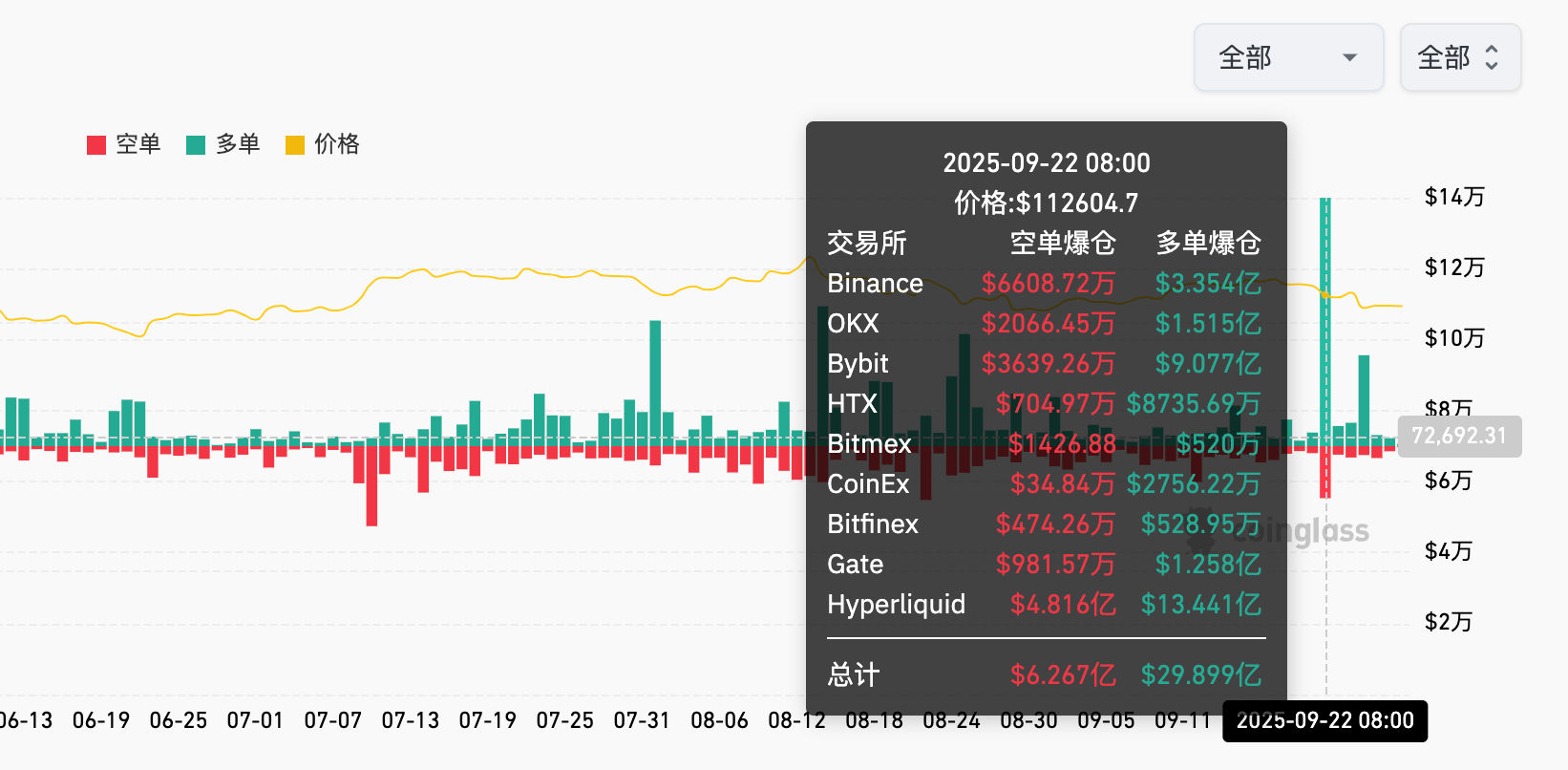
Task: Click the $10万 y-axis label
Action: pyautogui.click(x=1454, y=338)
